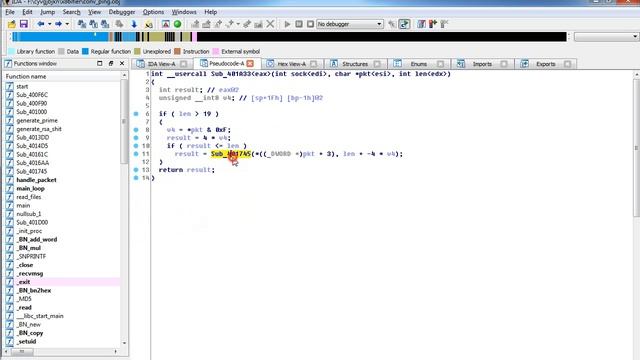This screenshot has height=360, width=640.
Task: Toggle breakpoint dot on line 6
Action: tap(136, 113)
